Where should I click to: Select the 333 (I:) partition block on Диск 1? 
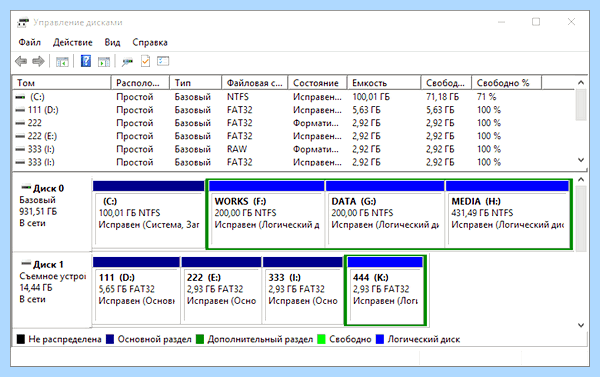click(303, 291)
